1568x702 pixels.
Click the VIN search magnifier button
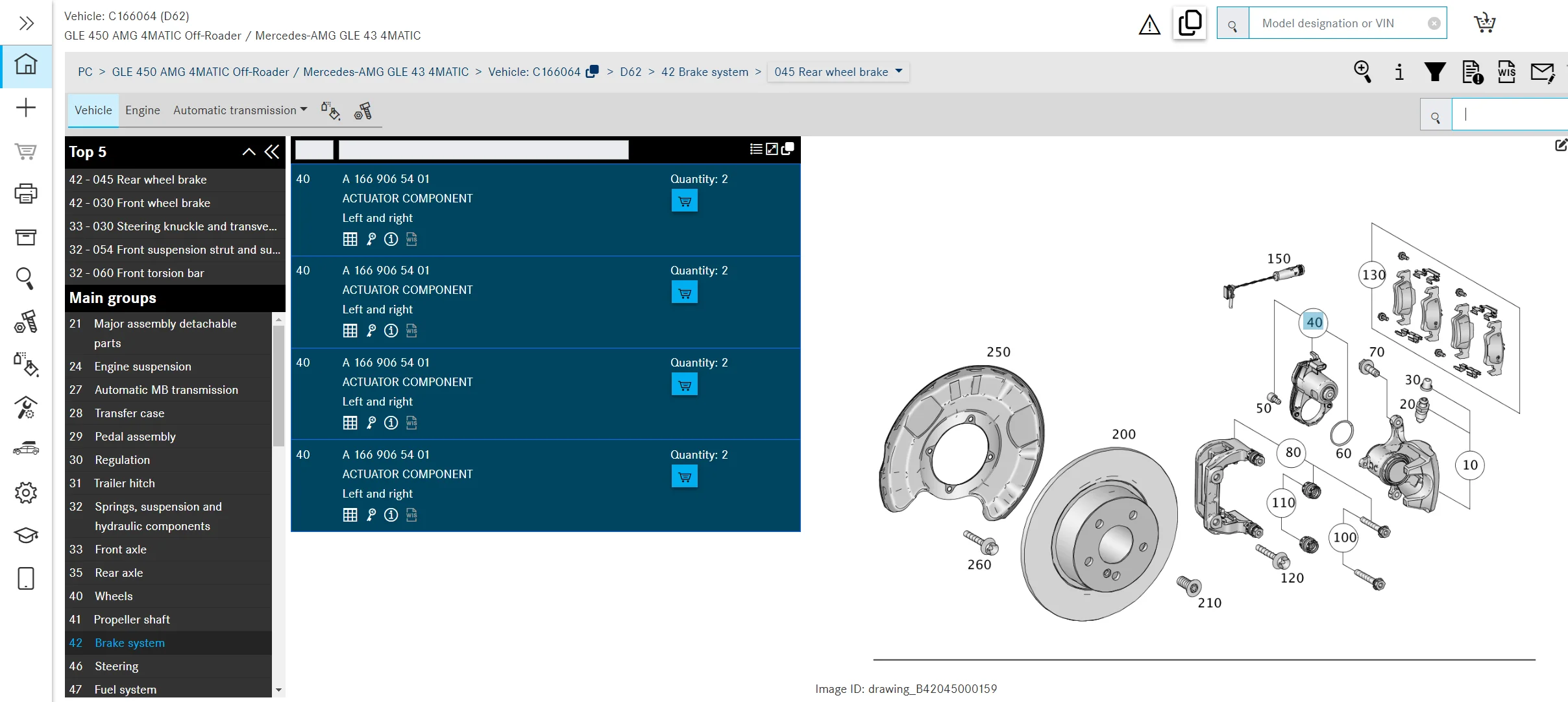click(x=1232, y=23)
